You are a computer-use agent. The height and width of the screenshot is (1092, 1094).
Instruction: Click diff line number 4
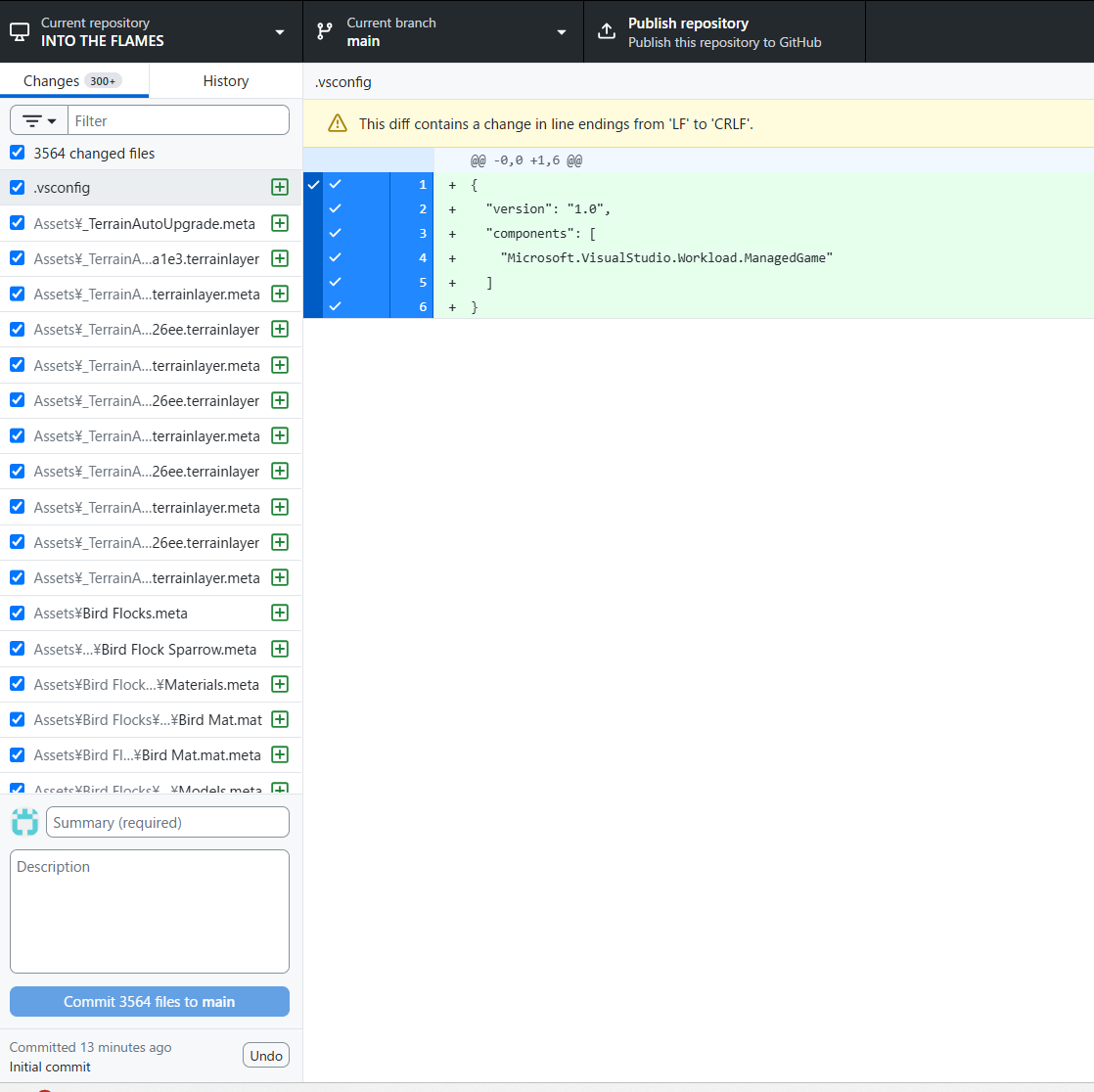(422, 257)
